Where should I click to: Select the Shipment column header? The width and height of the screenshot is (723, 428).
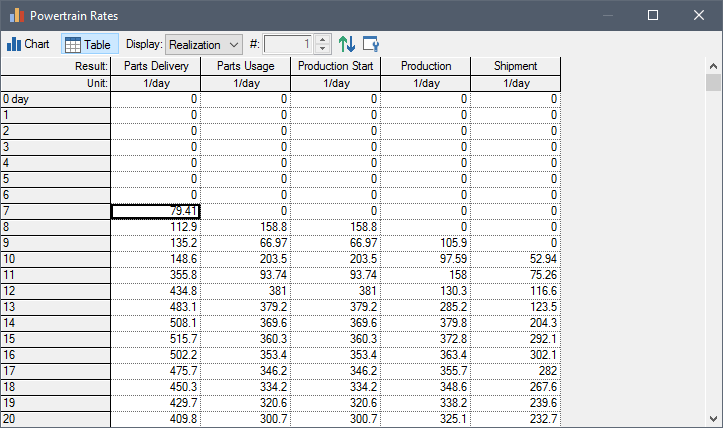tap(515, 66)
